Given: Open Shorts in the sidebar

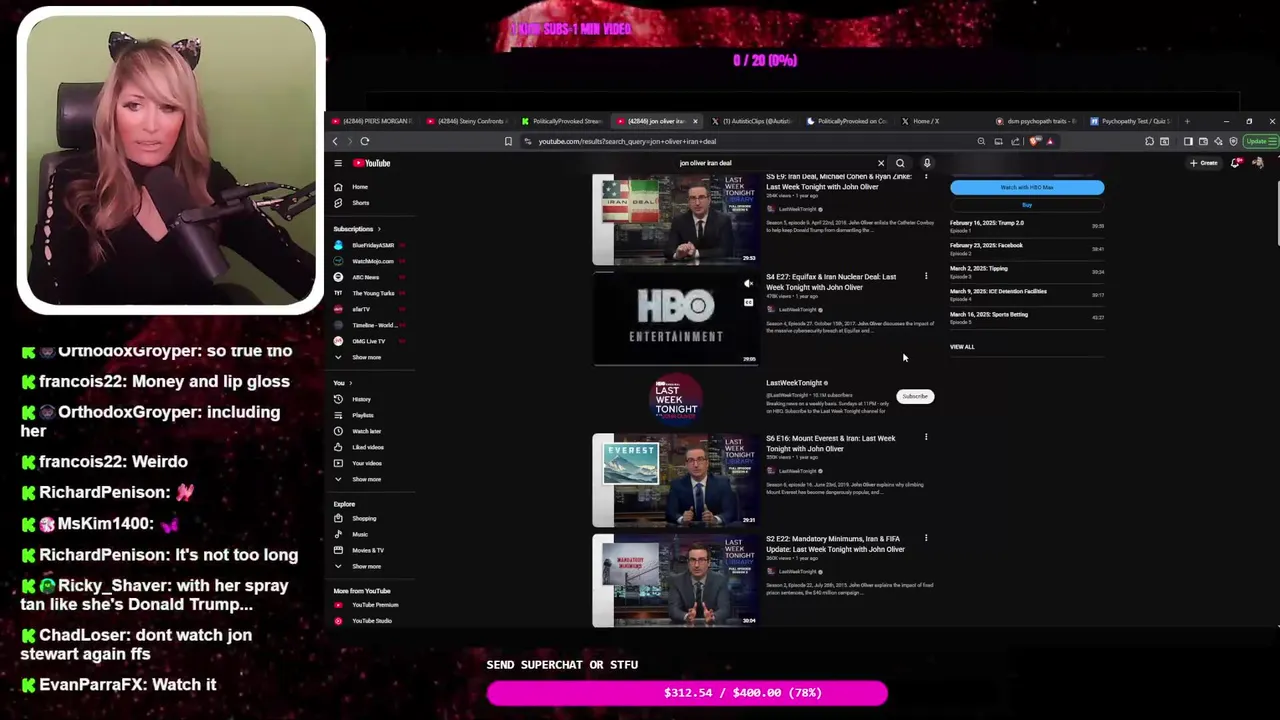Looking at the screenshot, I should [360, 203].
